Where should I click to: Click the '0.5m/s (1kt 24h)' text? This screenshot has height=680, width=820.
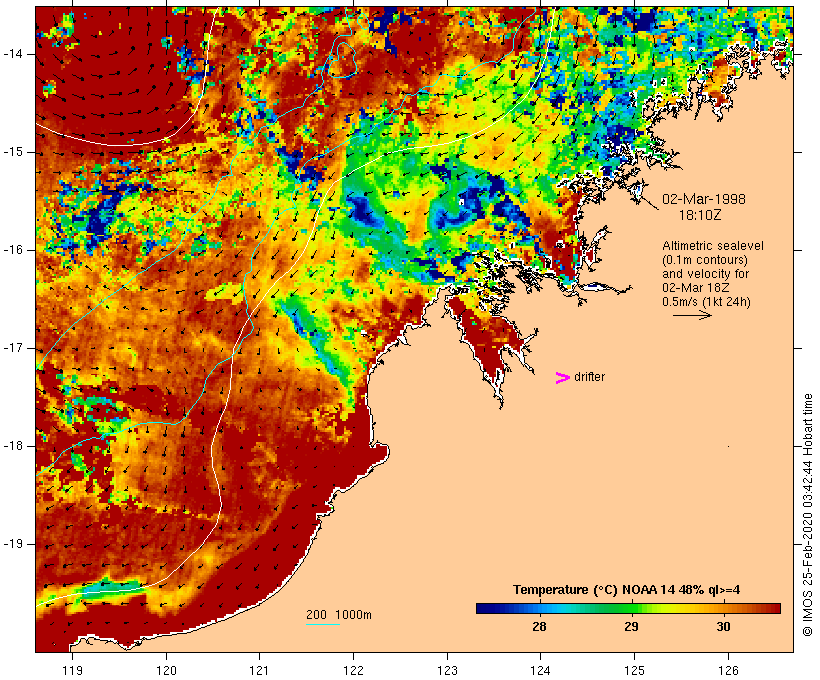[706, 302]
